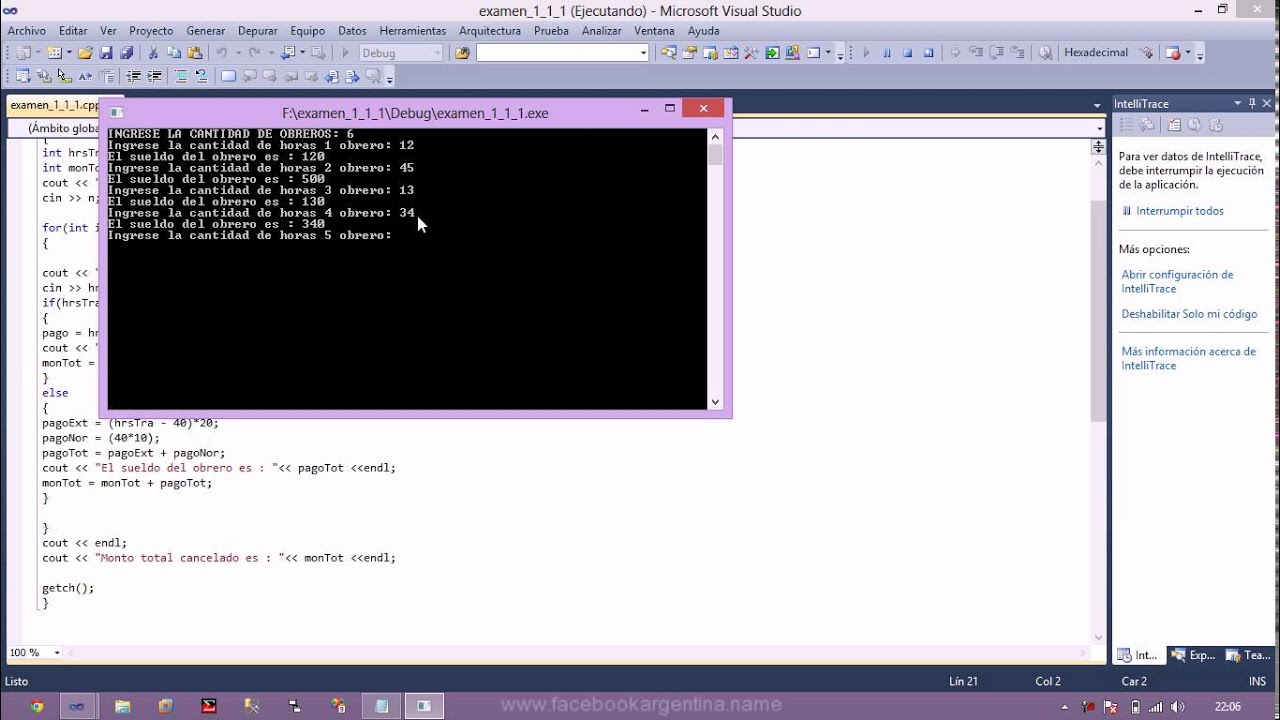Click Abrir configuración de IntelliTrace link
The width and height of the screenshot is (1280, 720).
(1177, 281)
